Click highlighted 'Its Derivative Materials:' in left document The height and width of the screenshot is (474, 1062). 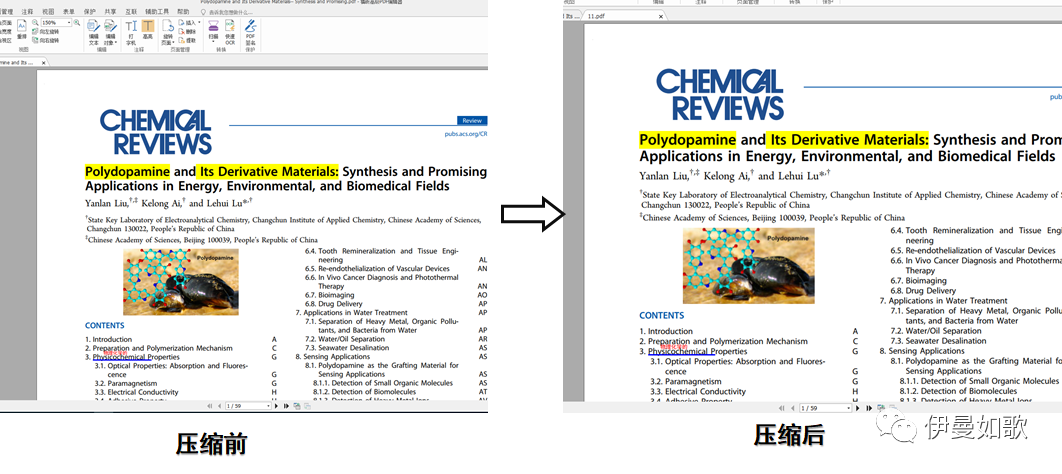tap(268, 171)
